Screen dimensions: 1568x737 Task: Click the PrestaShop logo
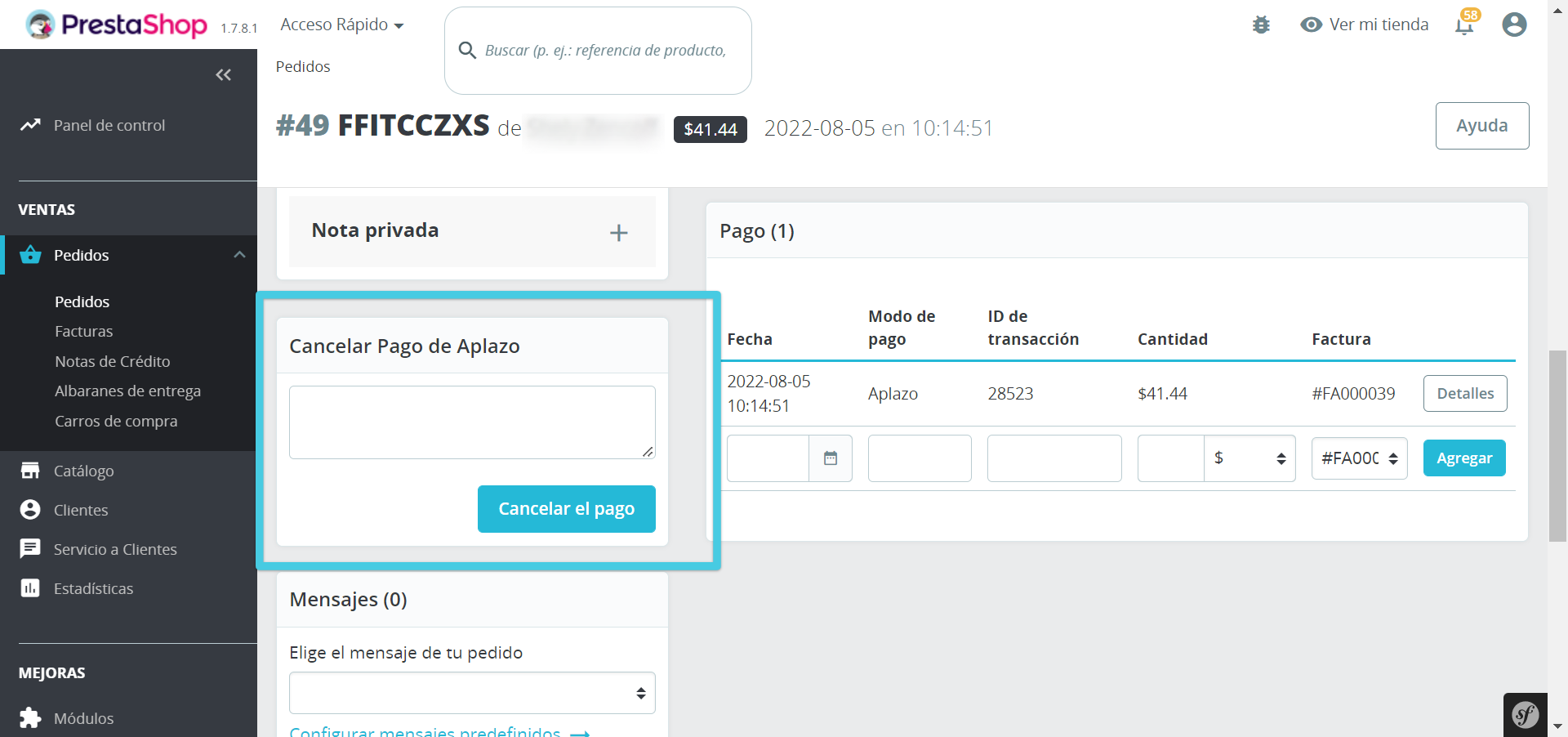click(117, 25)
